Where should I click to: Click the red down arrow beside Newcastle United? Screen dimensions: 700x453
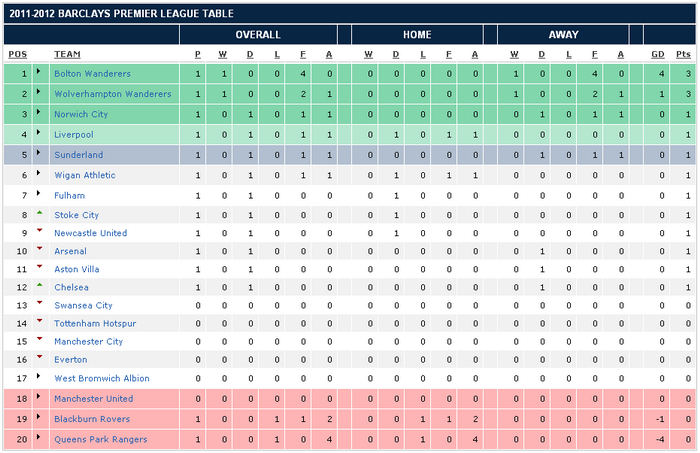[x=39, y=231]
